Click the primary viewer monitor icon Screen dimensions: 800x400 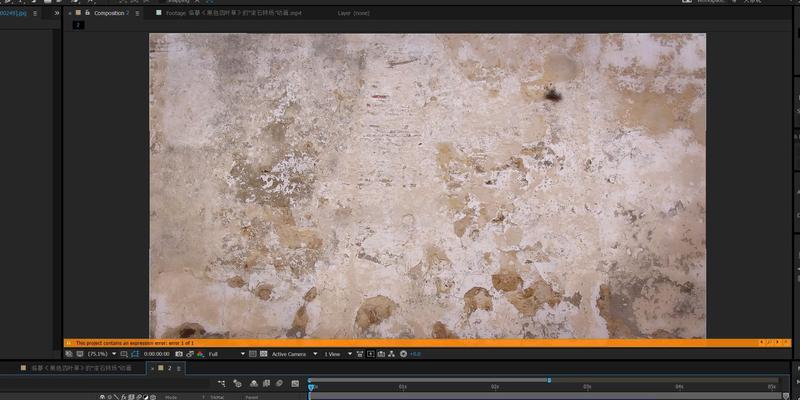(79, 354)
